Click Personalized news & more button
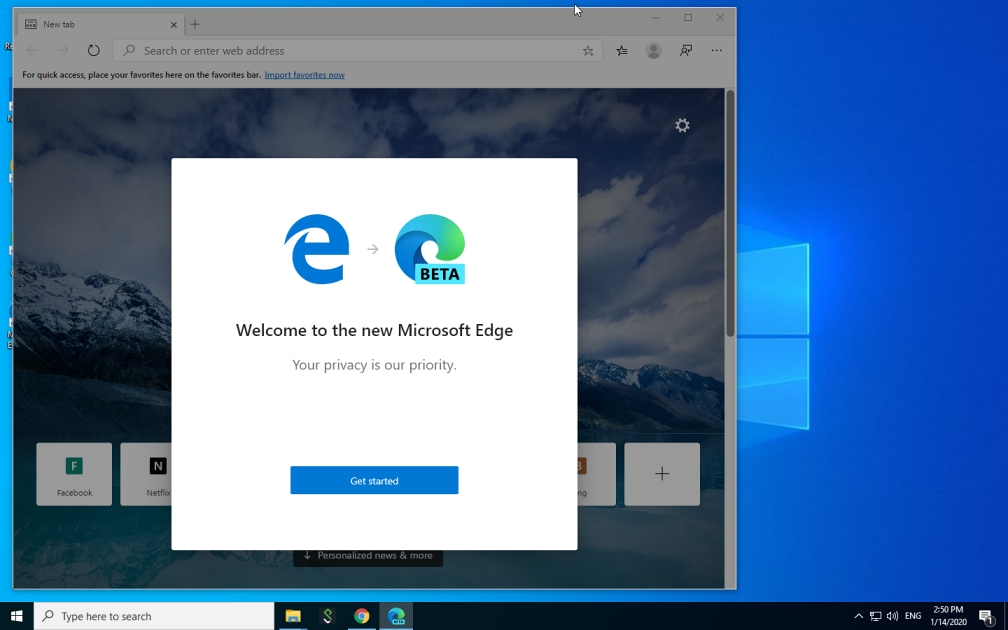The width and height of the screenshot is (1008, 630). 368,557
